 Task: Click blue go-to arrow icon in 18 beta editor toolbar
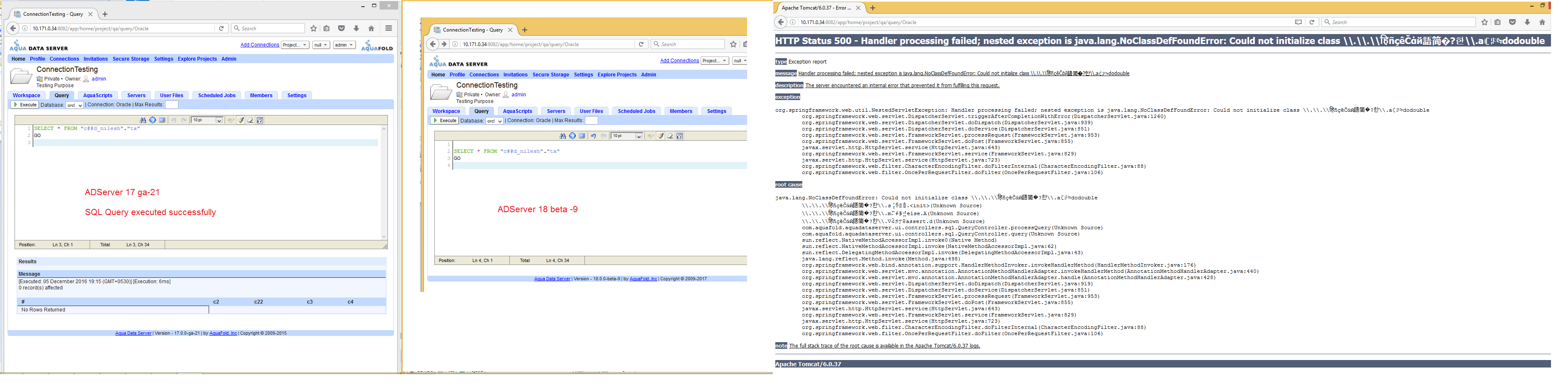[573, 136]
